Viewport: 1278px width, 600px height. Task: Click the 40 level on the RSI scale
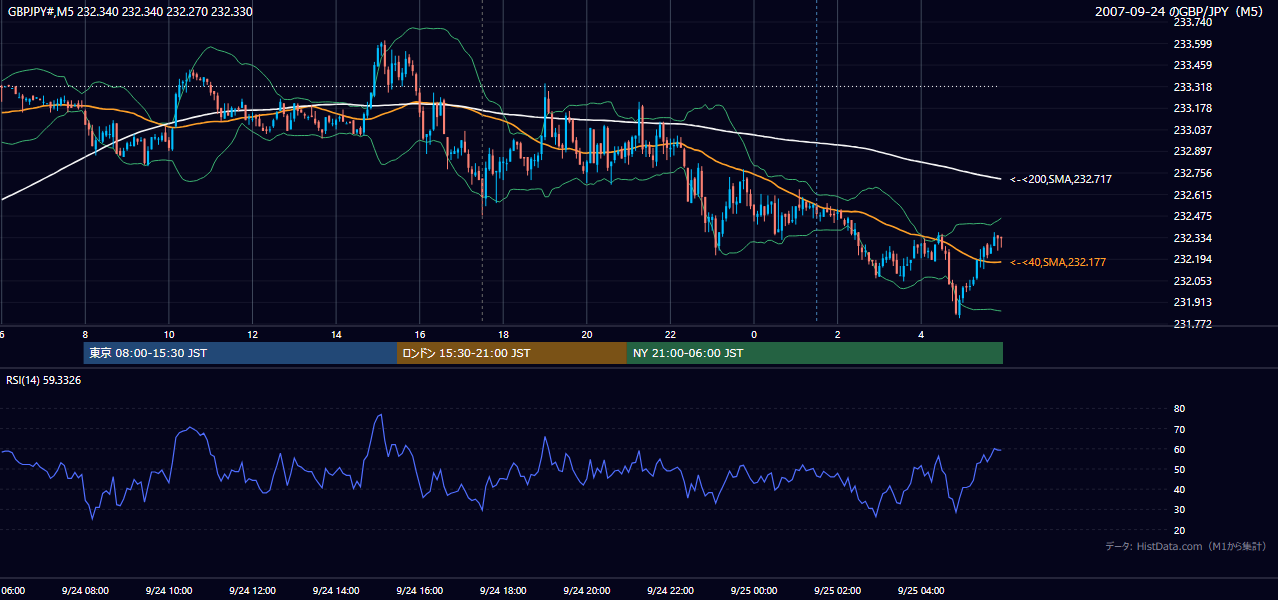pyautogui.click(x=1179, y=489)
